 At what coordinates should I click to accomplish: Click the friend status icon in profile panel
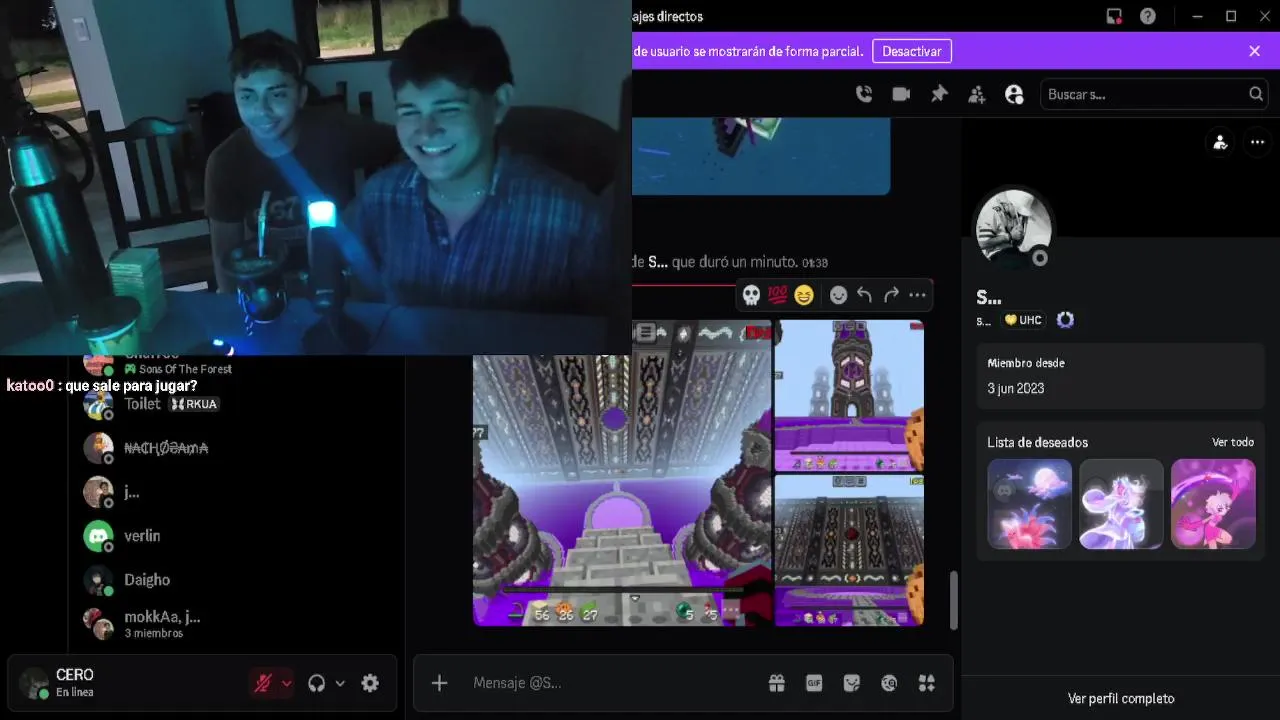(1220, 142)
